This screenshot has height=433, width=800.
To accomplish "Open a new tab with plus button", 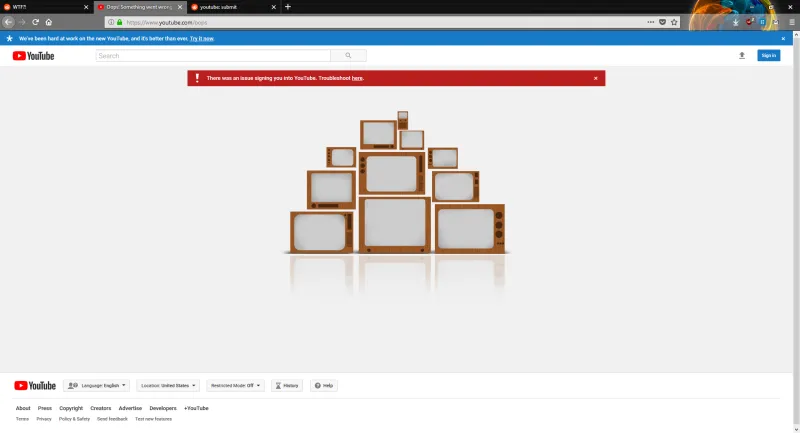I will 288,6.
